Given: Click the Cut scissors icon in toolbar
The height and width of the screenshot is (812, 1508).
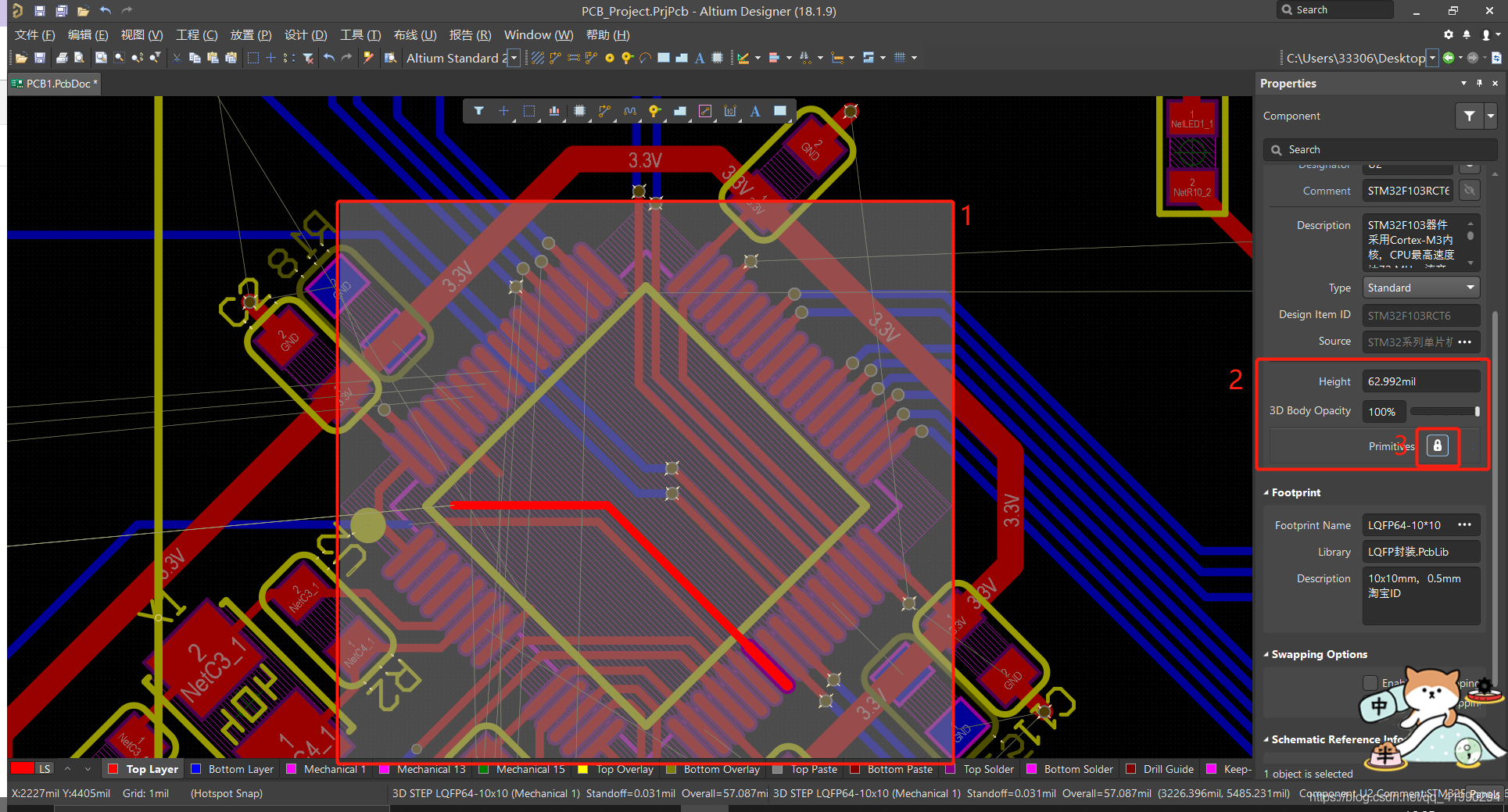Looking at the screenshot, I should tap(177, 58).
